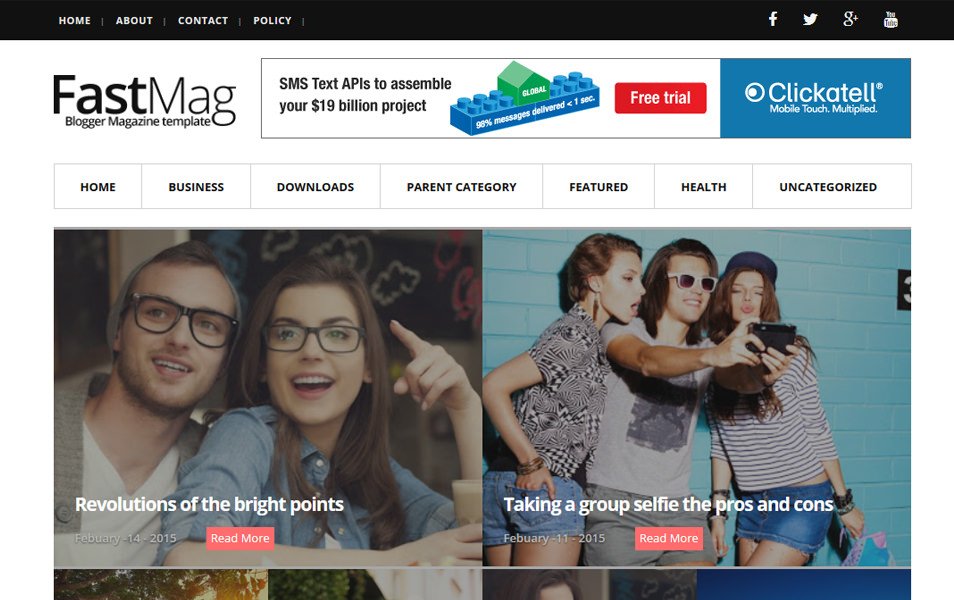Open the Twitter bird icon
This screenshot has height=600, width=954.
[810, 19]
